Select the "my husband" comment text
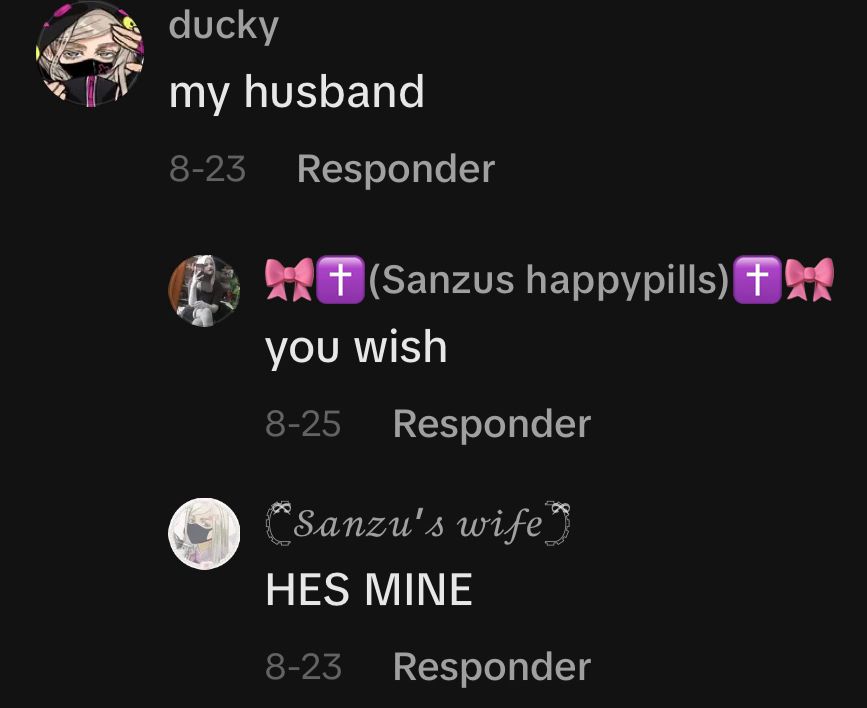The width and height of the screenshot is (867, 708). [x=296, y=93]
